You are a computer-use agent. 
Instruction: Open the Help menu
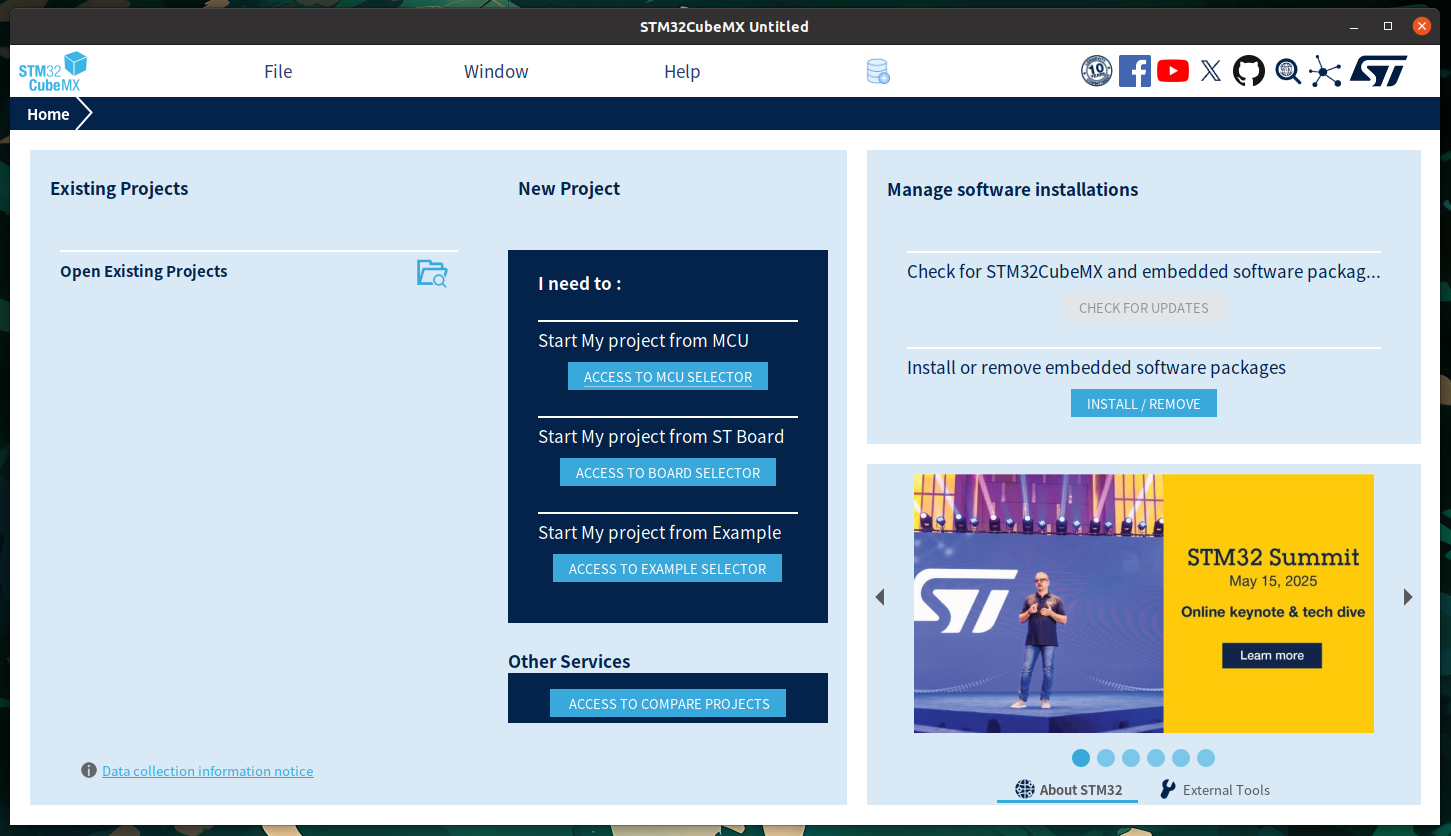click(x=682, y=71)
